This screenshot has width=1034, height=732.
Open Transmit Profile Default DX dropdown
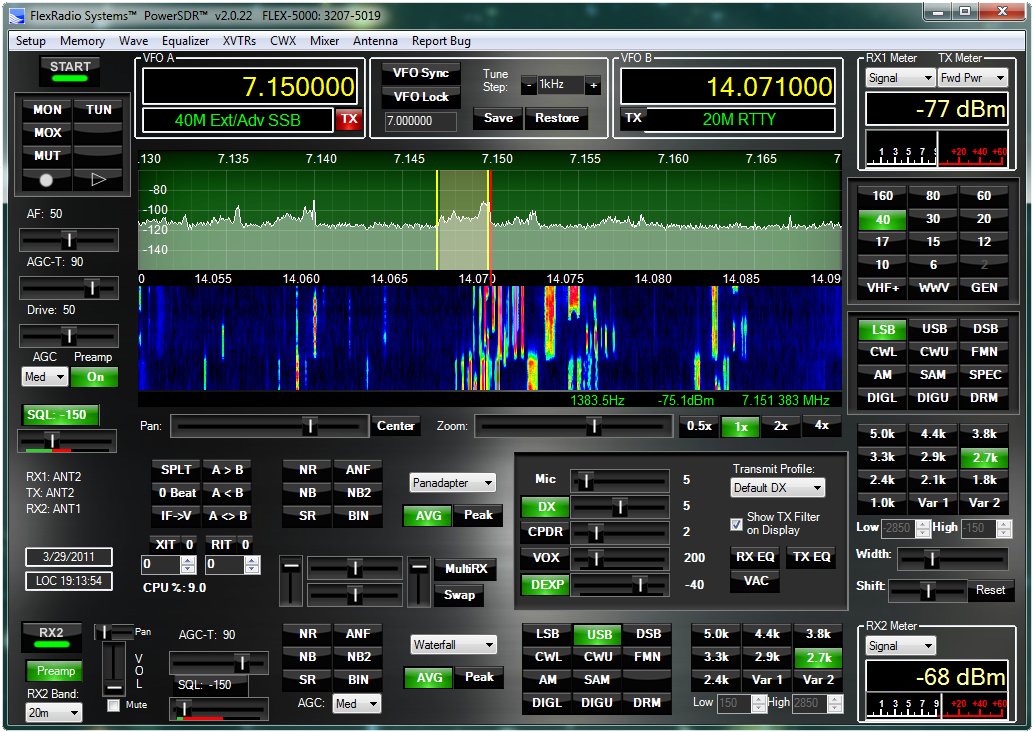777,488
